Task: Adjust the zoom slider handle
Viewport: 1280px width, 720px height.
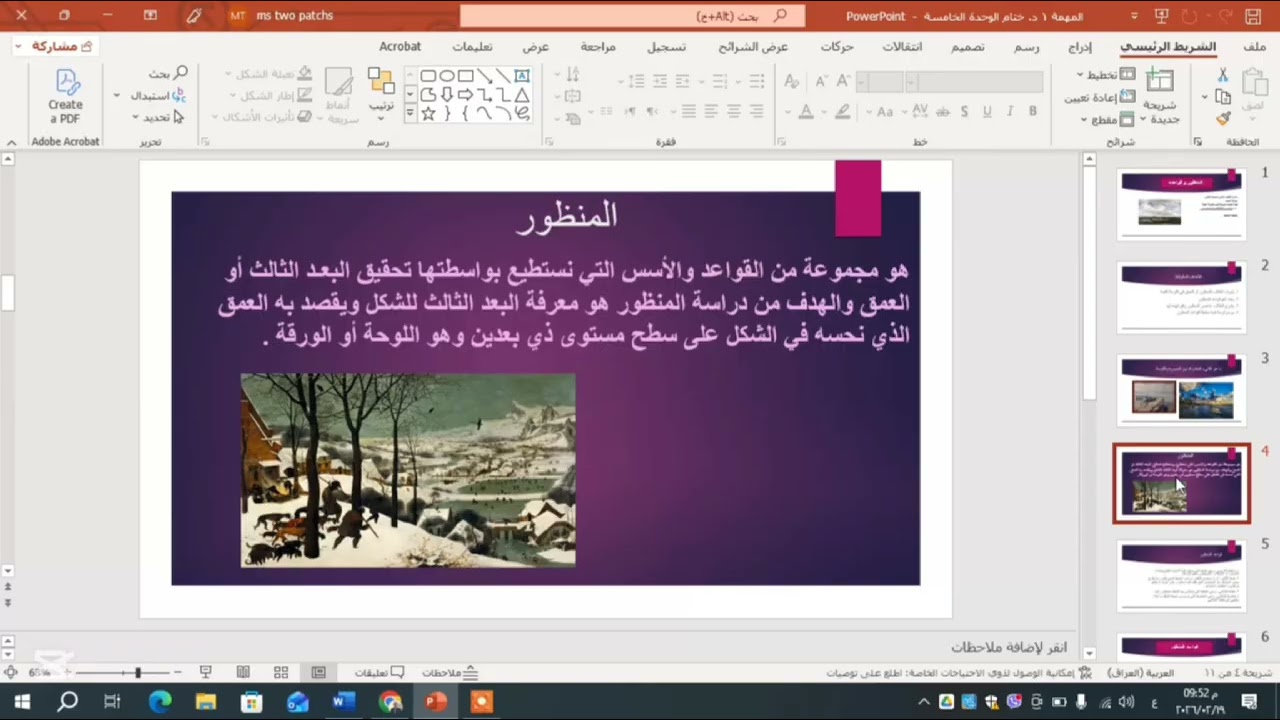Action: coord(138,673)
